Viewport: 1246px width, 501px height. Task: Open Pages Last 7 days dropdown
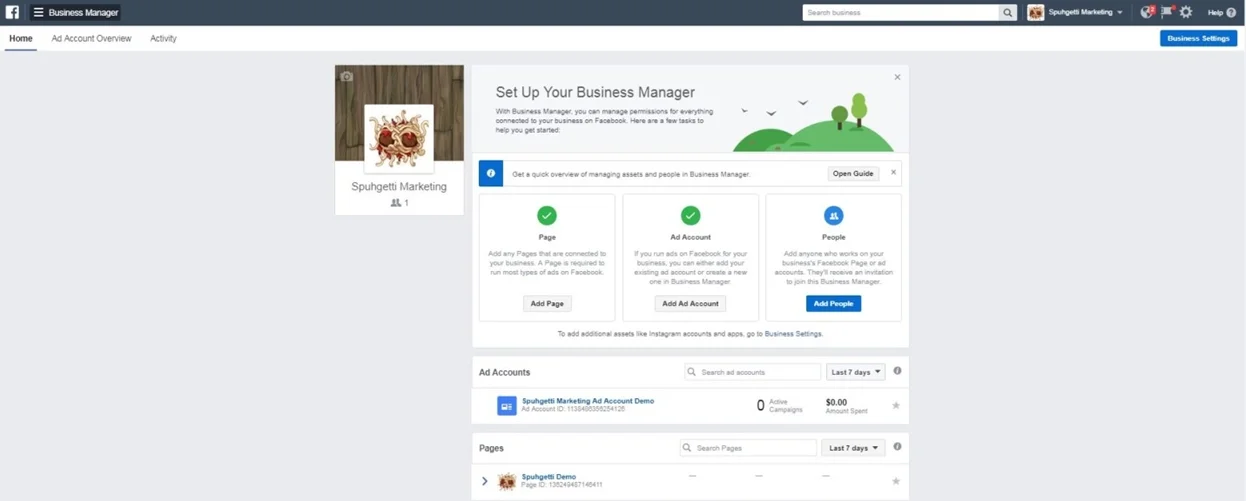[853, 448]
